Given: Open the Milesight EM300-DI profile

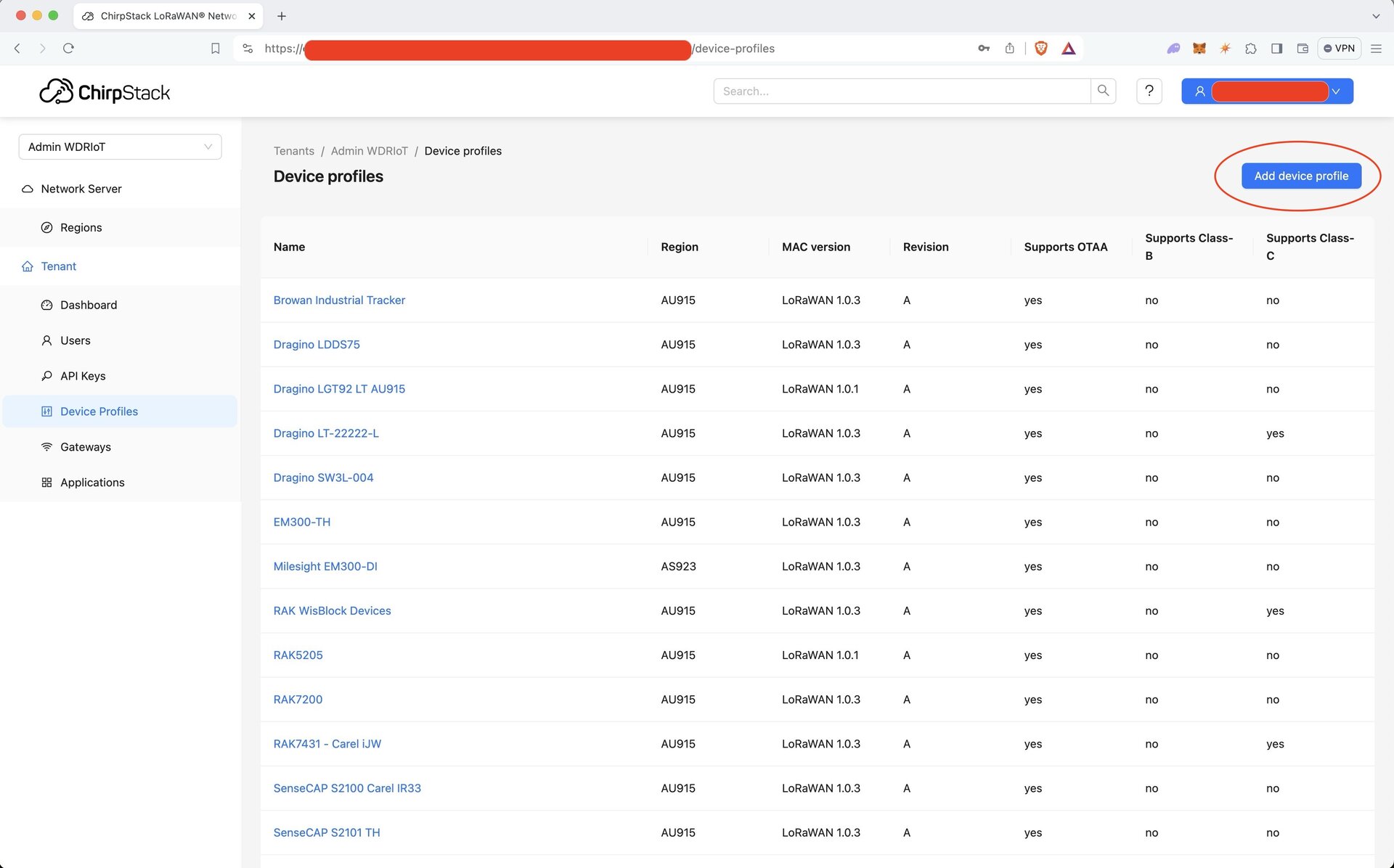Looking at the screenshot, I should click(325, 566).
